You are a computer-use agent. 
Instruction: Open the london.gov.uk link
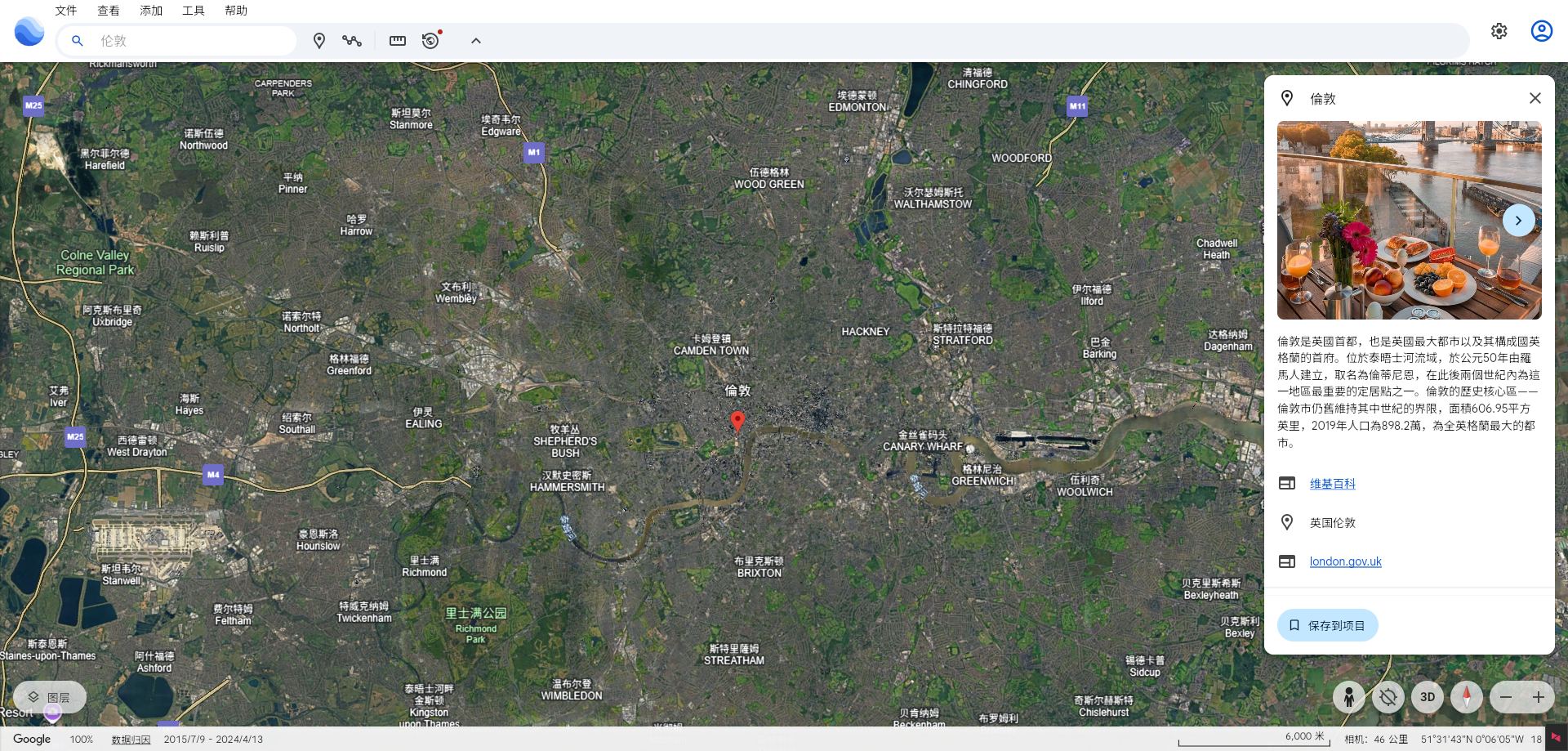(1345, 561)
